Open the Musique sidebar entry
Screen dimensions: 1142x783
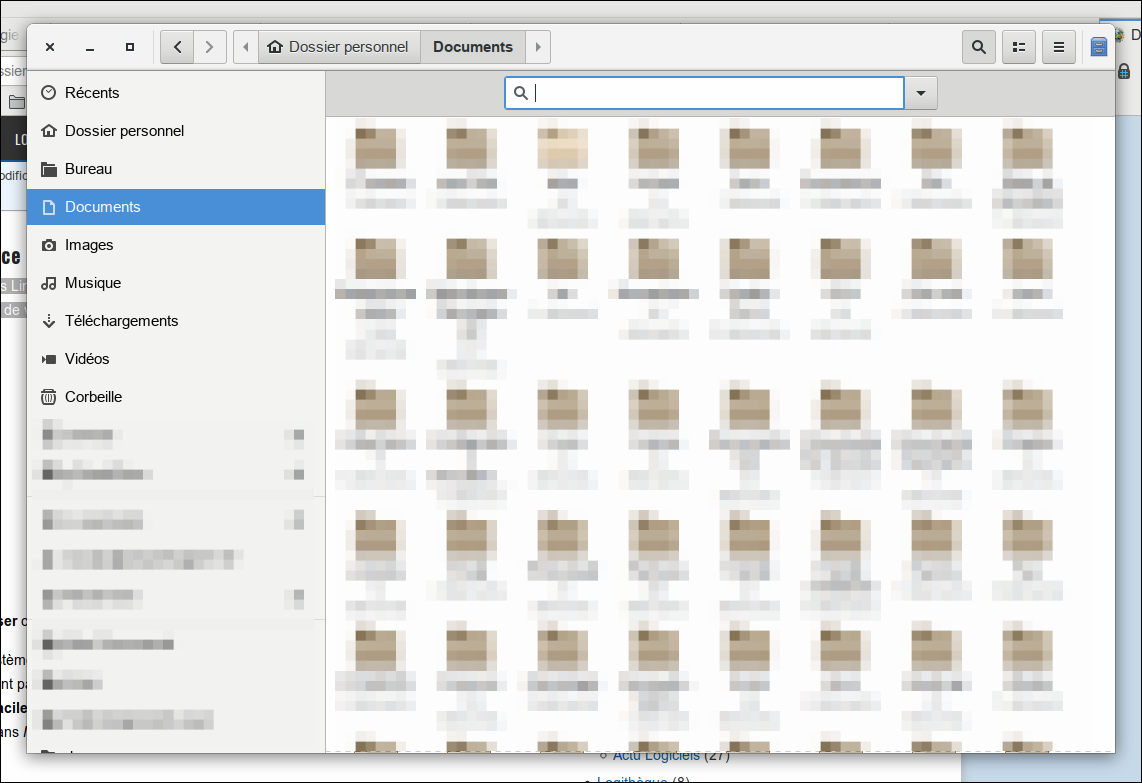pyautogui.click(x=93, y=283)
